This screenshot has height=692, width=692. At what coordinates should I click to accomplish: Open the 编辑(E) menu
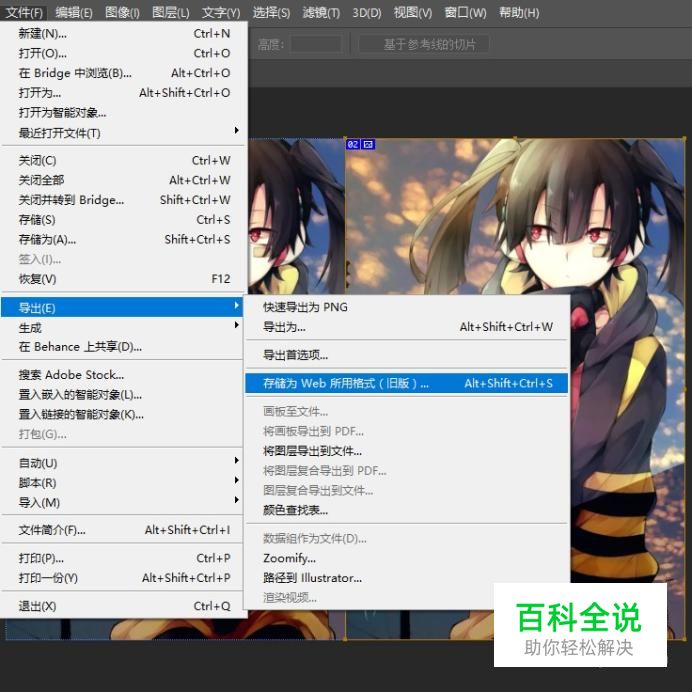tap(74, 12)
